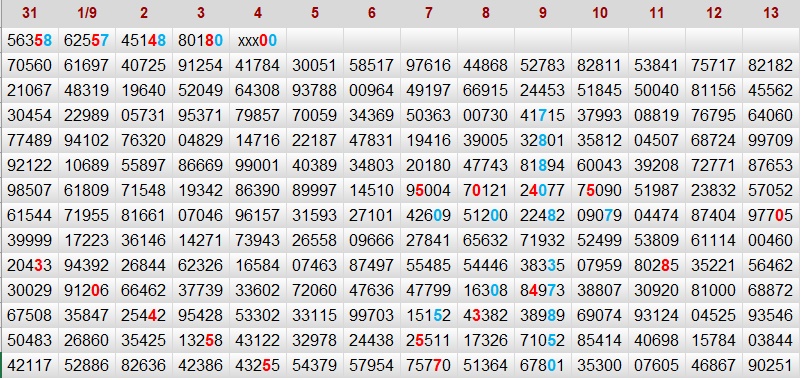This screenshot has width=801, height=380.
Task: Click column header 13
Action: click(x=771, y=13)
